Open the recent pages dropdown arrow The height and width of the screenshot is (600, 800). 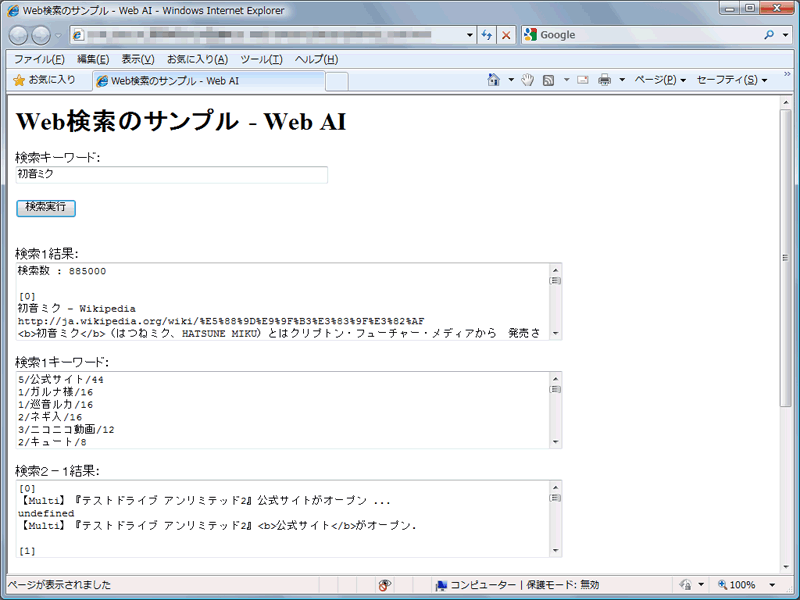click(58, 35)
